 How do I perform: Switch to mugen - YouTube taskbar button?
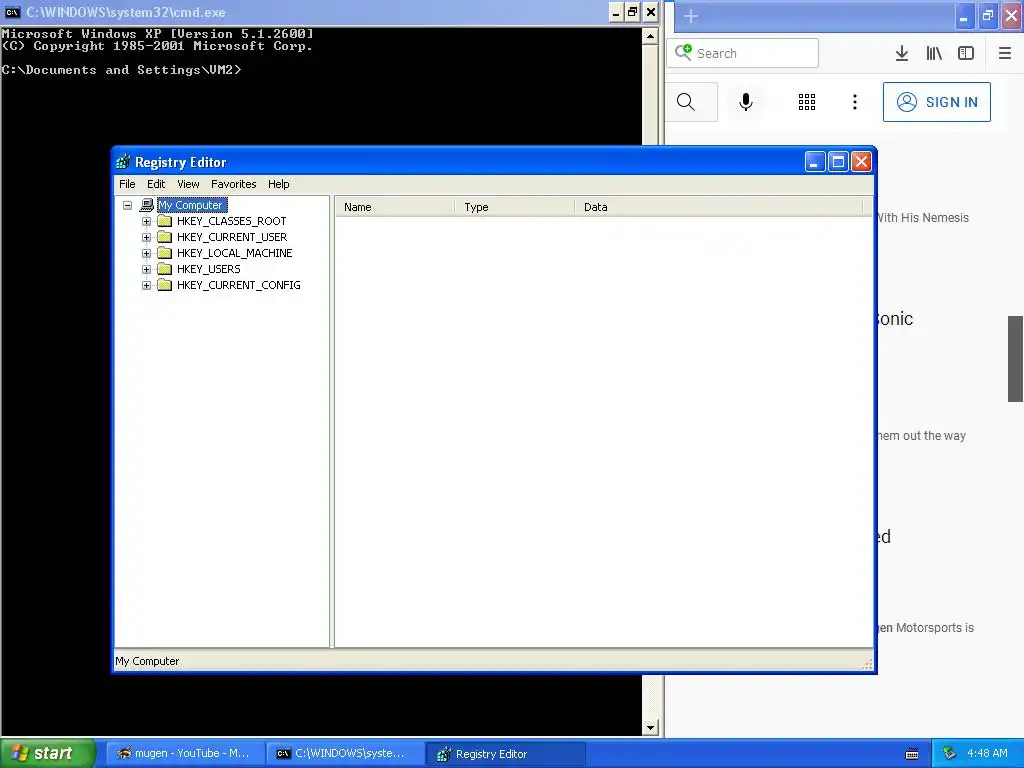[x=185, y=754]
